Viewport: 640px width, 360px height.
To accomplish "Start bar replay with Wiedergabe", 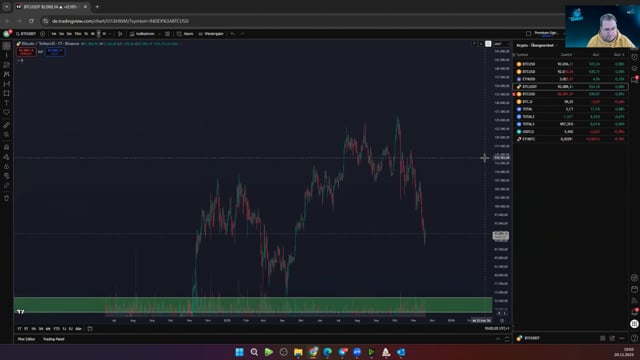I will (x=211, y=34).
